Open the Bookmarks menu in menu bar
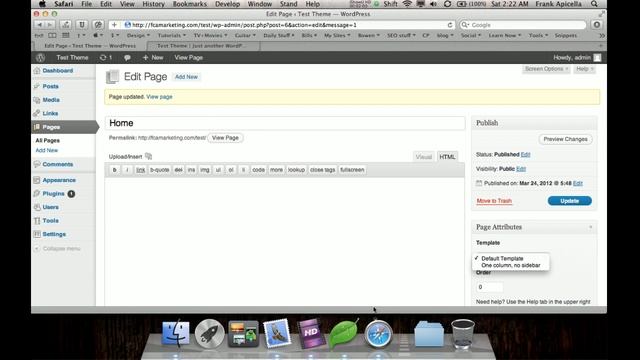640x360 pixels. click(190, 4)
